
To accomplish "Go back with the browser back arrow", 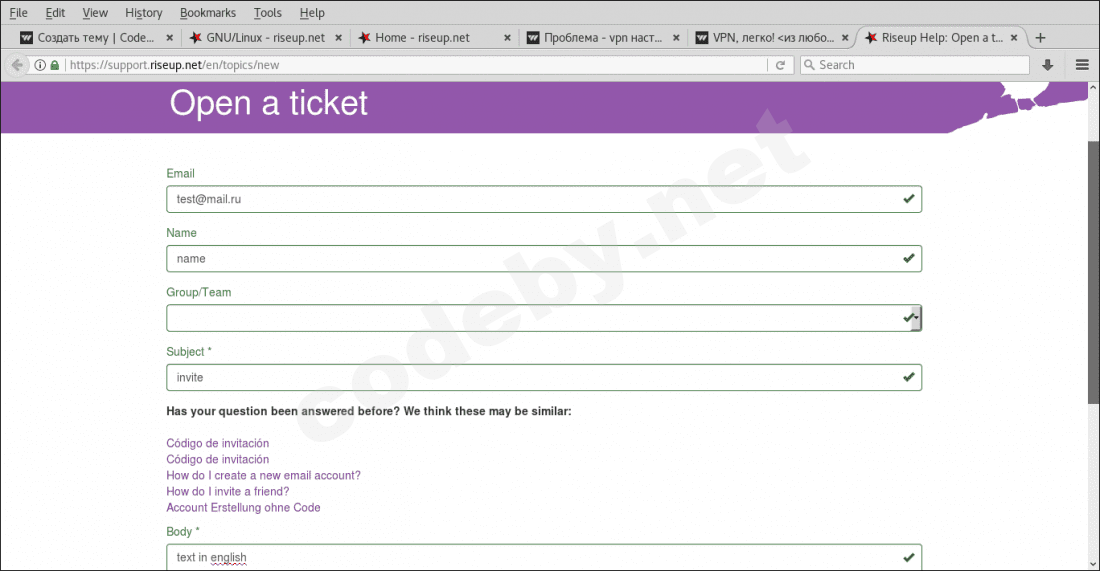I will (x=17, y=65).
